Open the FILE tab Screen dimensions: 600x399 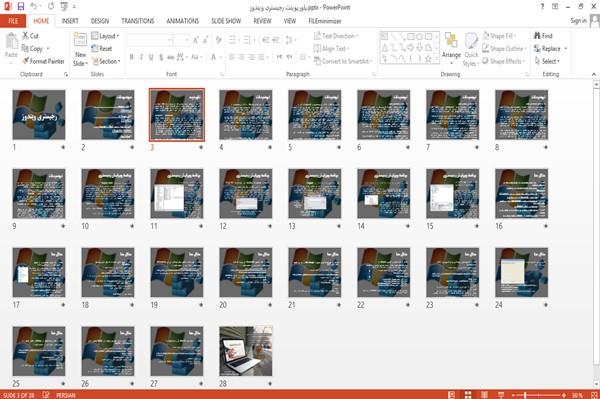point(13,21)
